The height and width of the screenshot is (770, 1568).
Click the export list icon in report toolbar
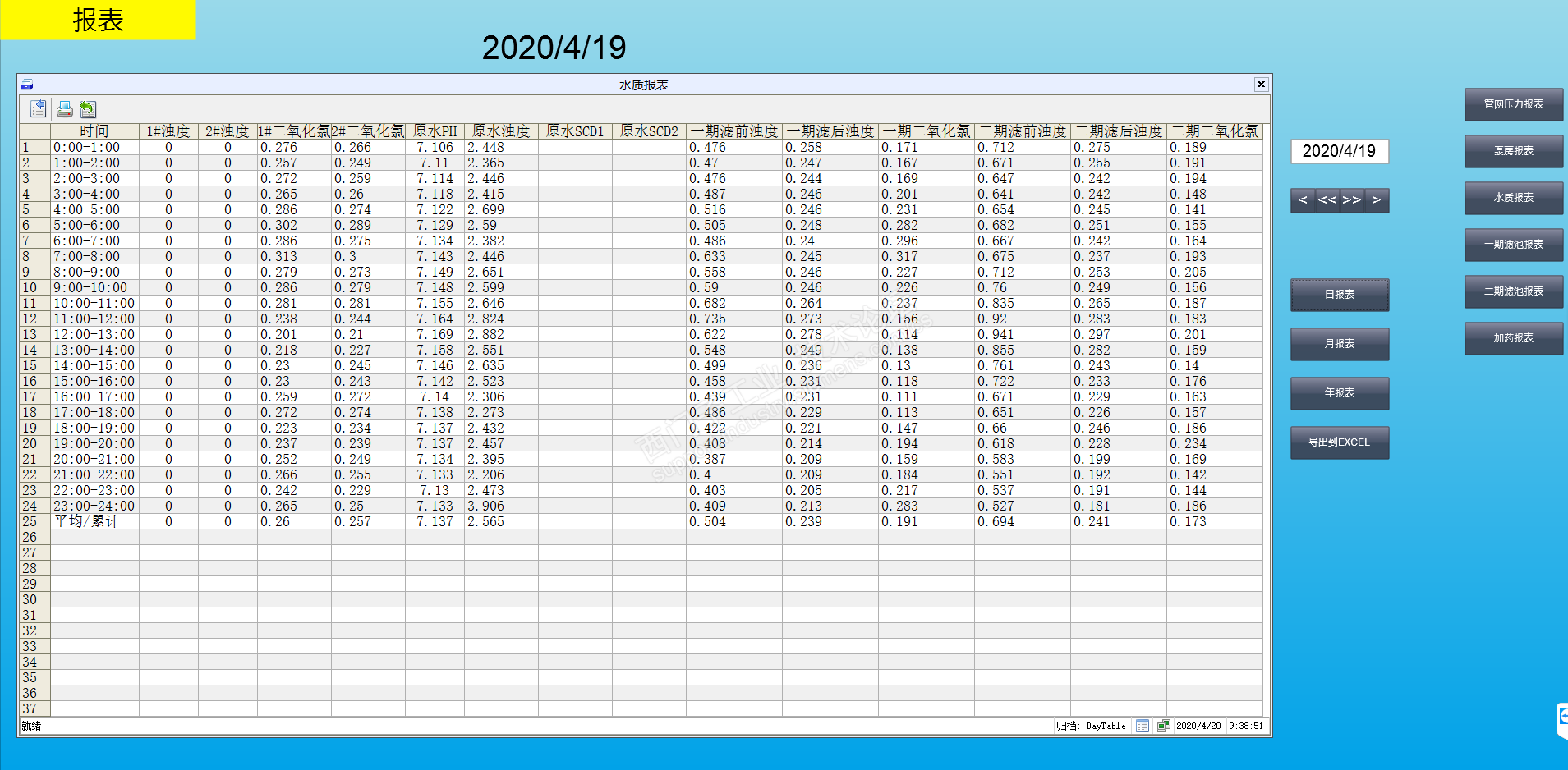38,108
